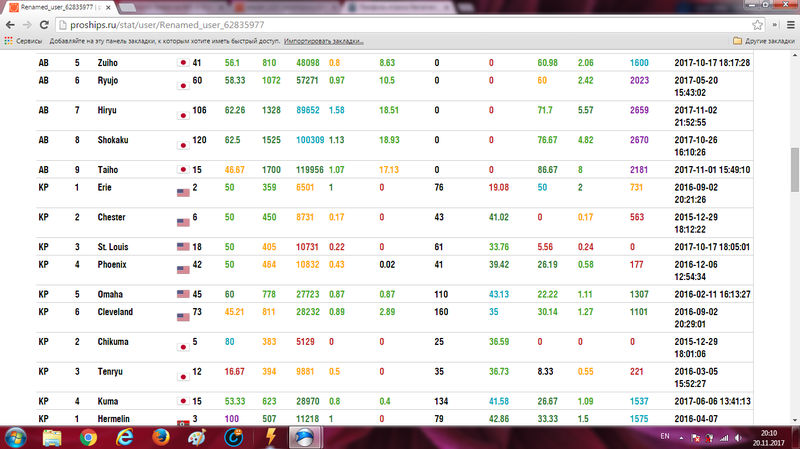Click the browser back arrow
This screenshot has width=800, height=449.
coord(11,24)
